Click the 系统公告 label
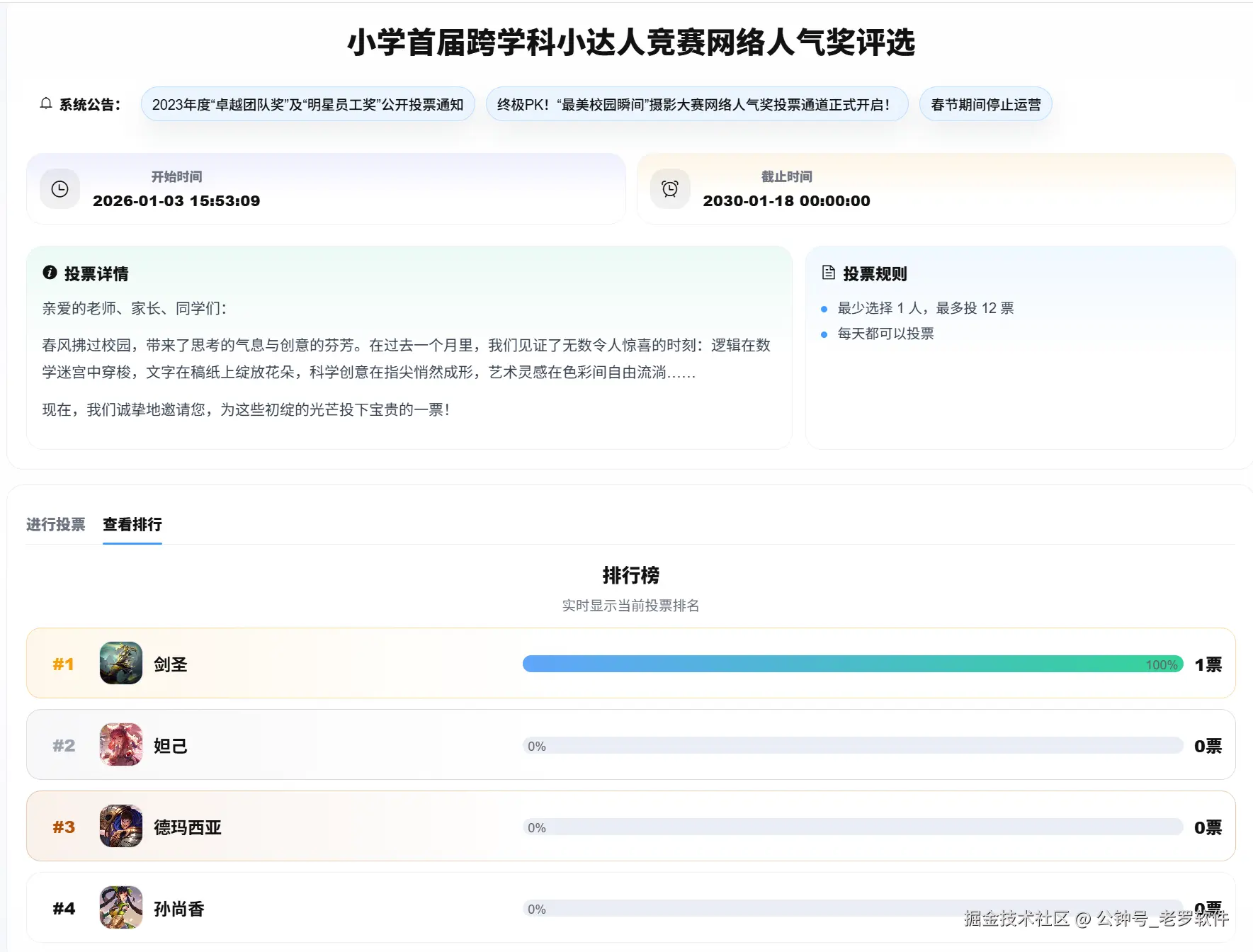 [x=89, y=105]
